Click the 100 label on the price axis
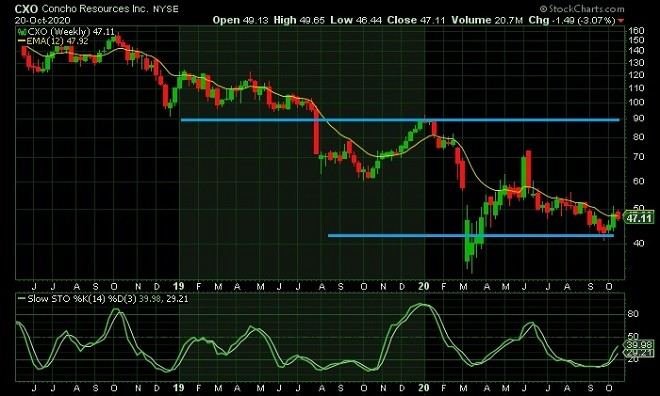The height and width of the screenshot is (396, 660). [636, 102]
